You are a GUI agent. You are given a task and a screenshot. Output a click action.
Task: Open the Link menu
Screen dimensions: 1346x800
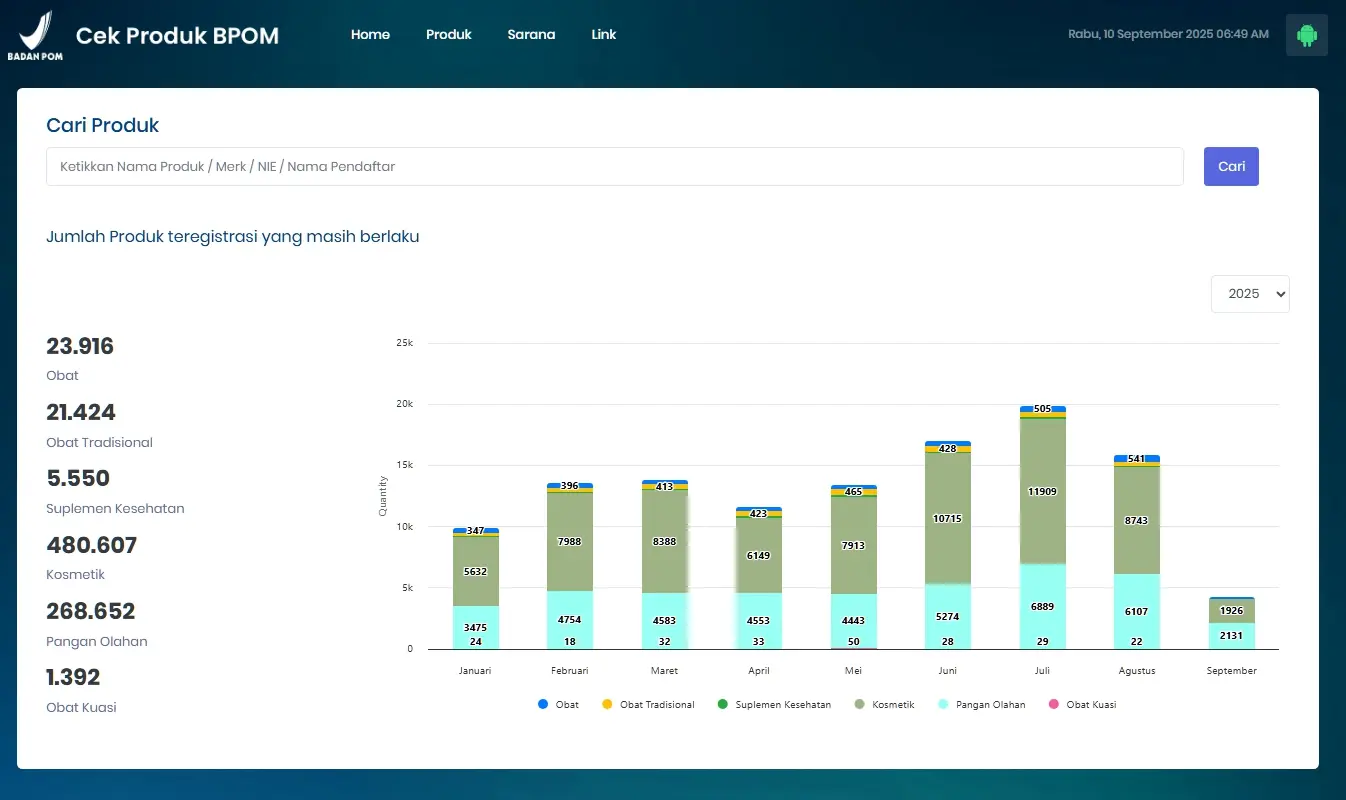point(603,35)
